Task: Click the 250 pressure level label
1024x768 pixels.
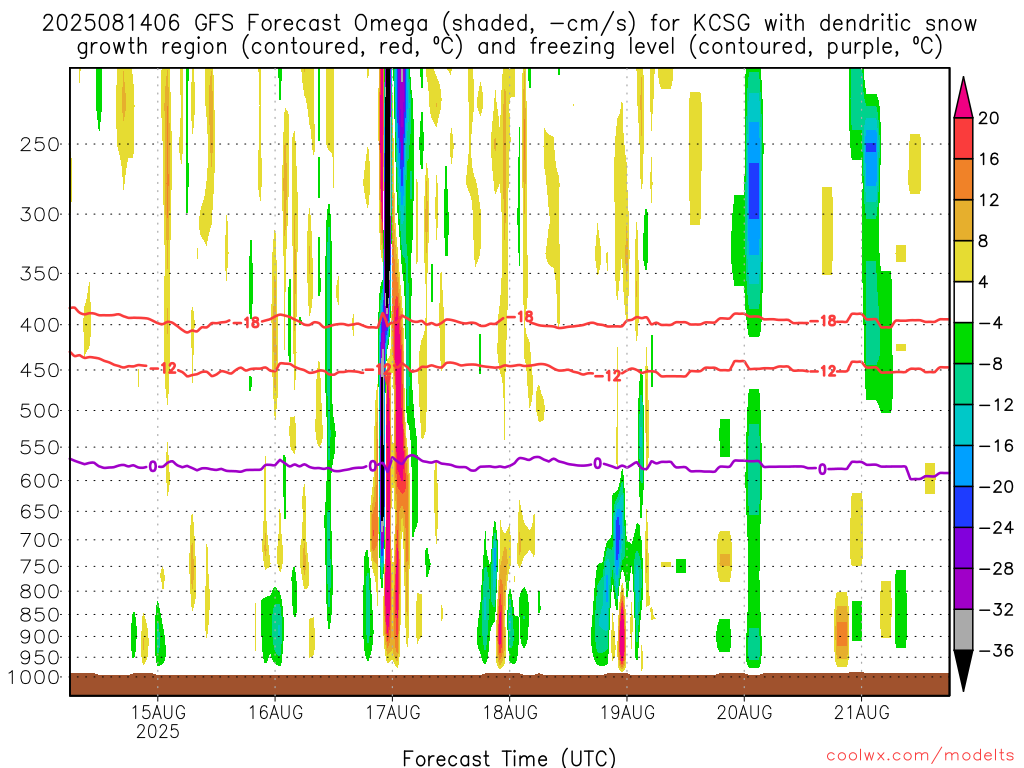Action: pos(40,144)
